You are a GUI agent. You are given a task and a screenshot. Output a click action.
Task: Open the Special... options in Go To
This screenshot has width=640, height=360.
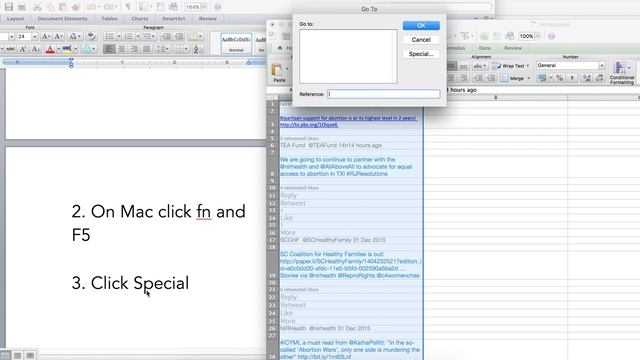(x=421, y=54)
